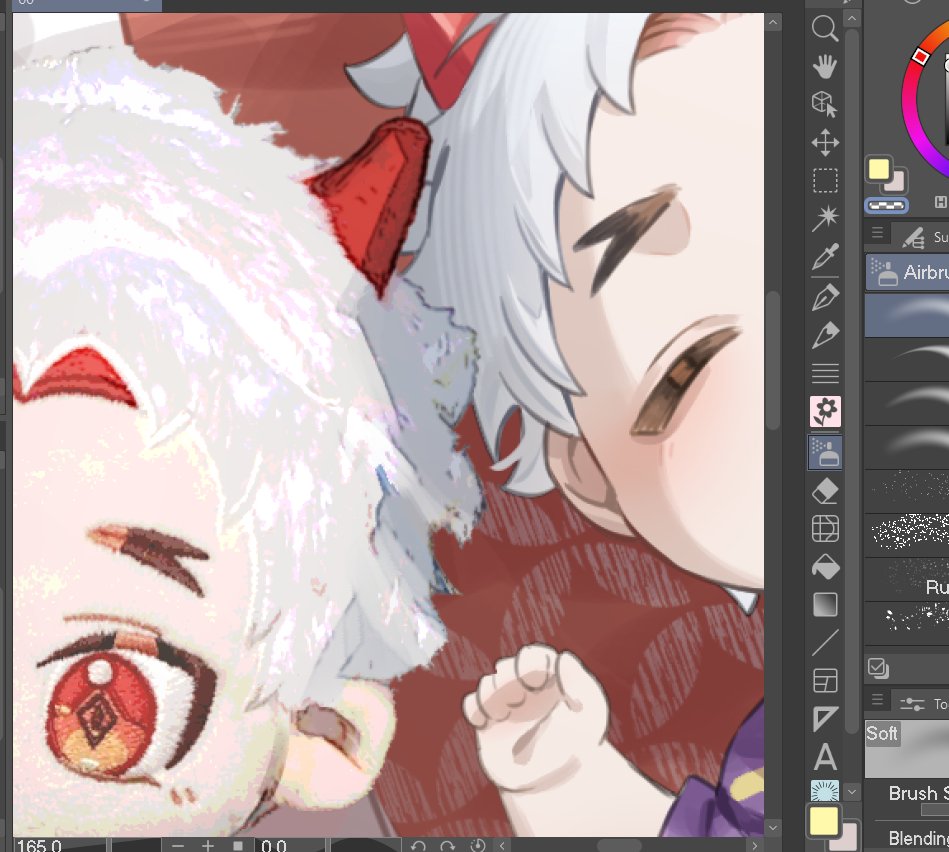Click the zoom in plus button
This screenshot has height=852, width=949.
click(x=207, y=845)
